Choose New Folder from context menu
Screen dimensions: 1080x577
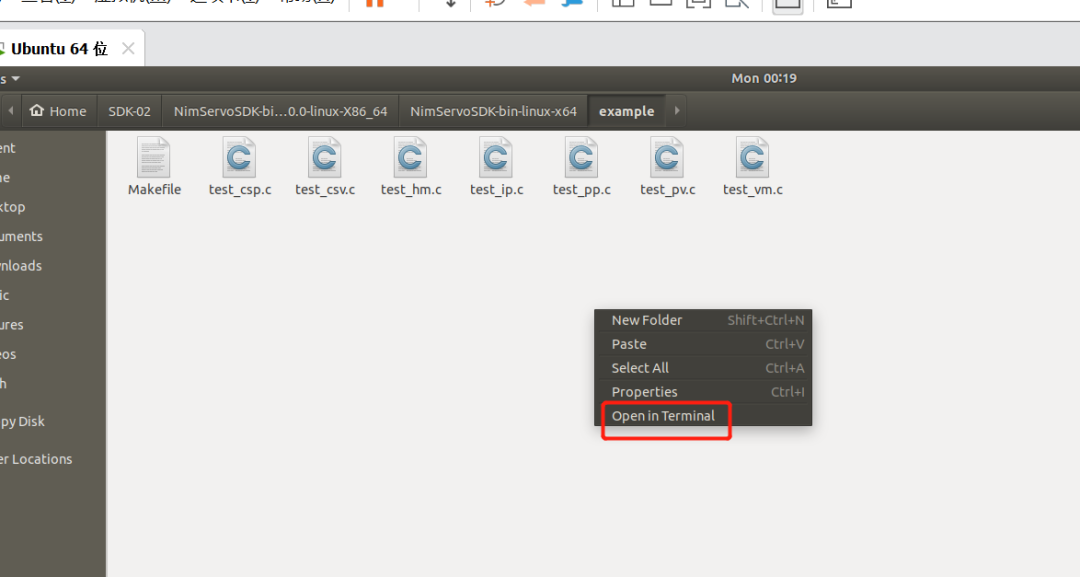click(x=703, y=320)
